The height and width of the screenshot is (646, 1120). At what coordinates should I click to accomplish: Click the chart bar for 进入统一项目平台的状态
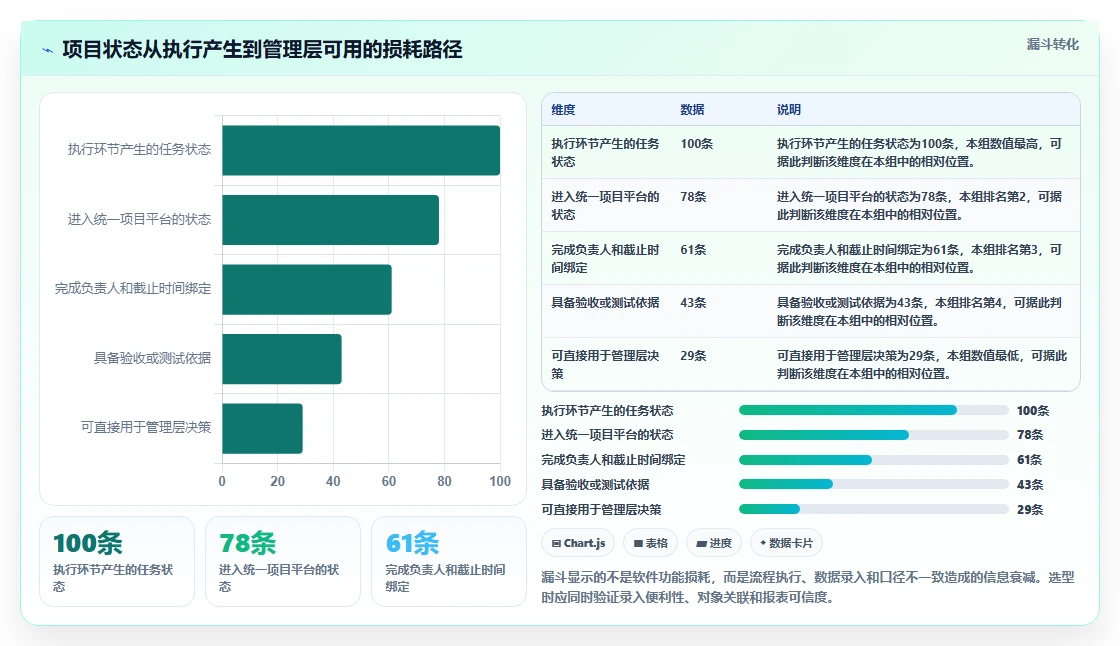pos(330,219)
